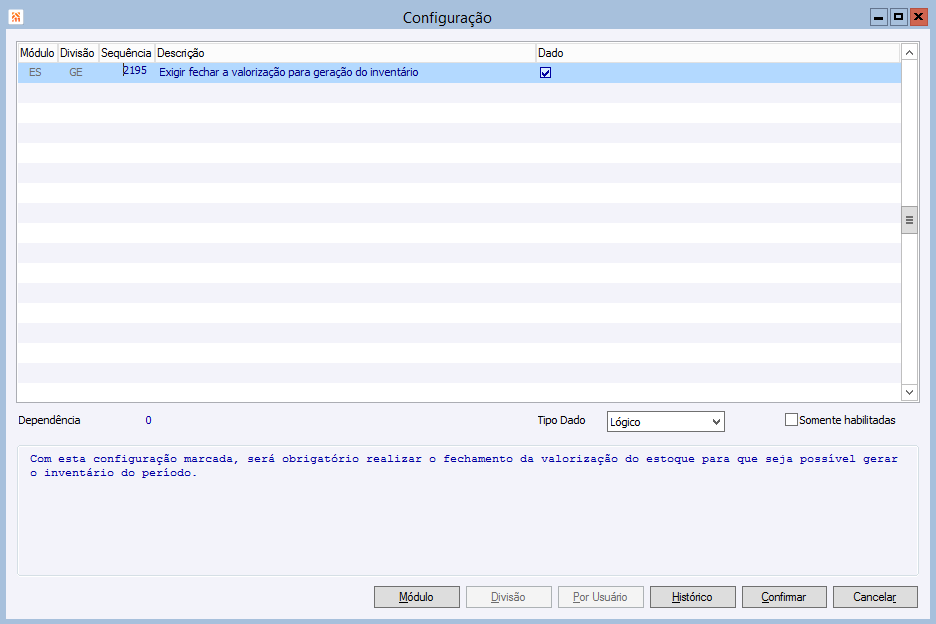936x624 pixels.
Task: Maximize the Configuração window
Action: click(898, 17)
